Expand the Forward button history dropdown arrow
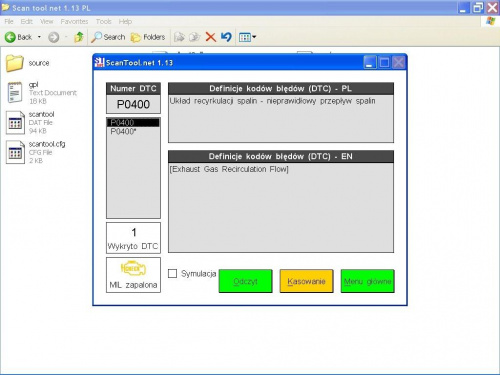This screenshot has height=375, width=500. tap(66, 37)
